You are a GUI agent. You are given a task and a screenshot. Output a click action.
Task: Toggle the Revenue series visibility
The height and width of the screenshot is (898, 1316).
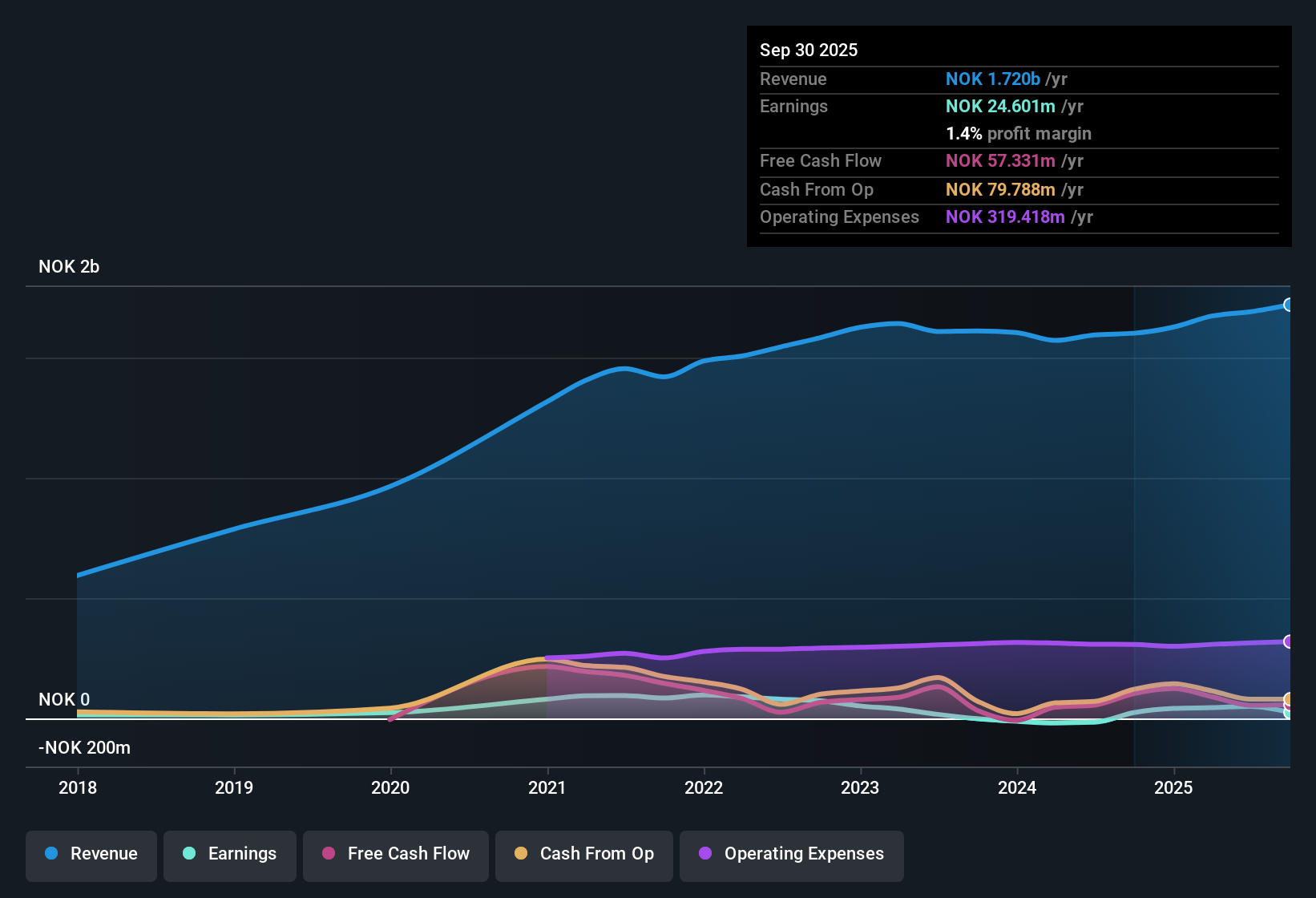point(91,855)
